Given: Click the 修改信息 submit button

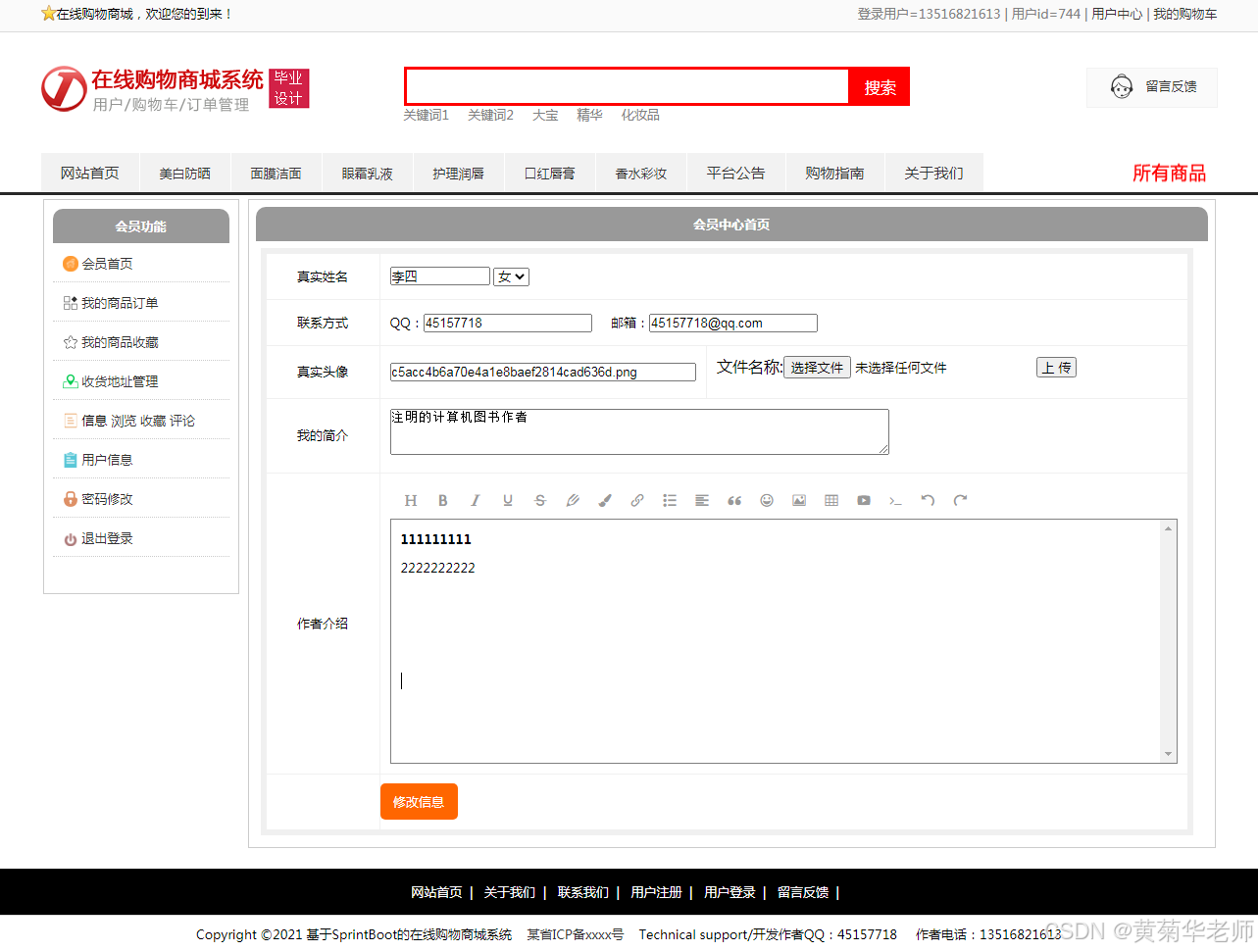Looking at the screenshot, I should click(x=419, y=801).
